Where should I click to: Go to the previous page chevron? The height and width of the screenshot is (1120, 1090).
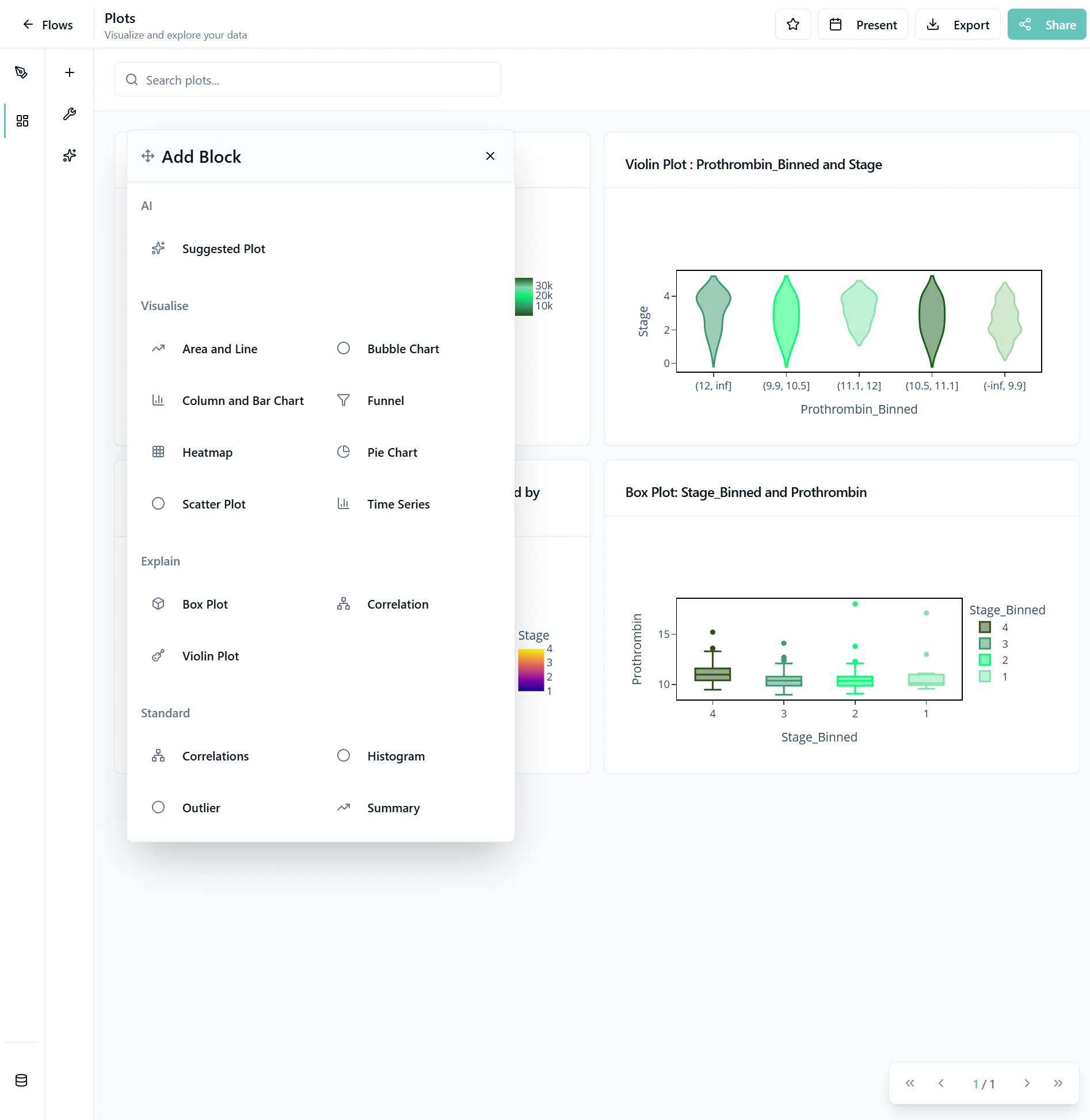point(941,1083)
